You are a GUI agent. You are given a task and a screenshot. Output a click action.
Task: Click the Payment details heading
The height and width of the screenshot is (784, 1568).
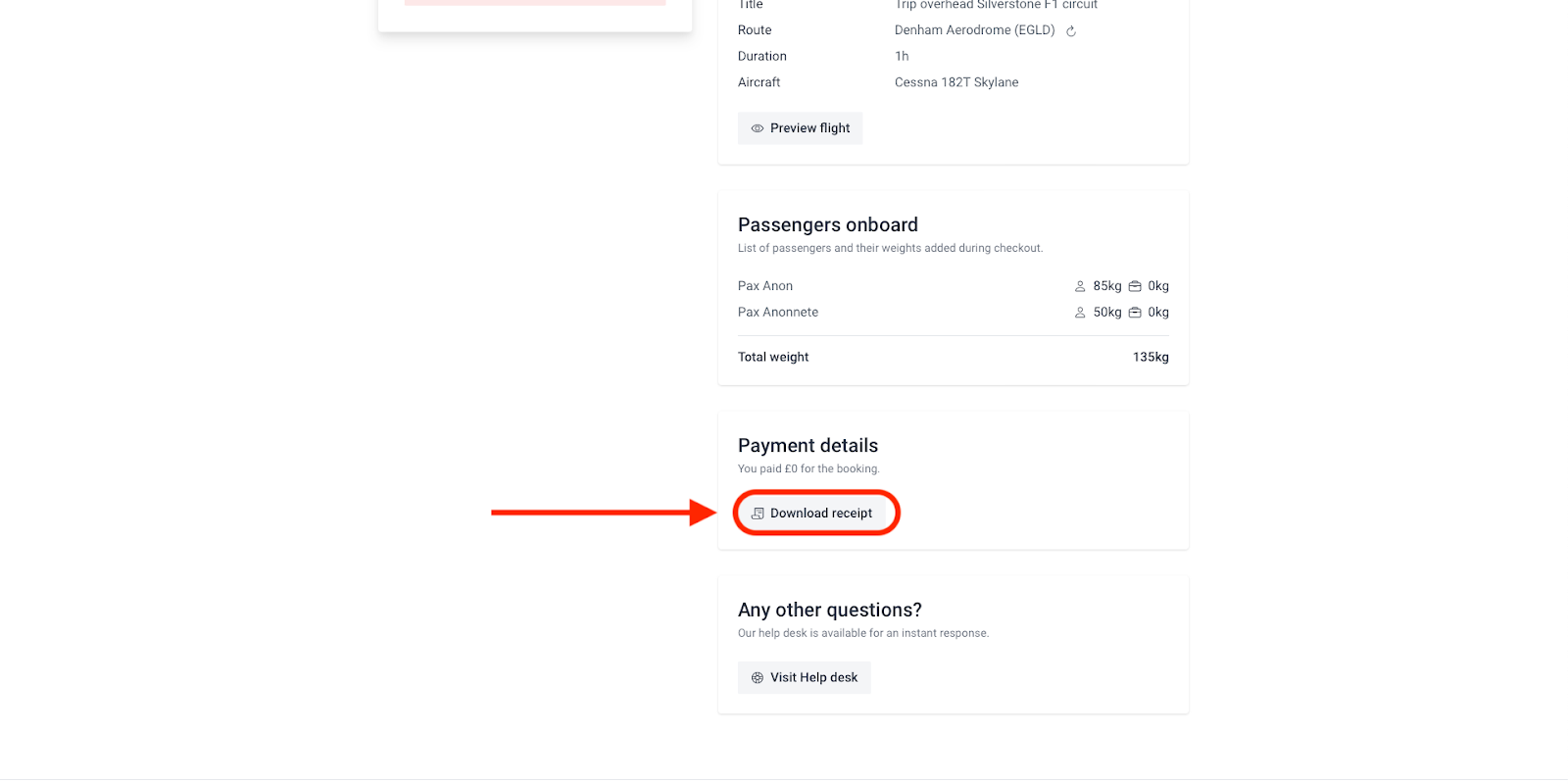click(x=808, y=446)
